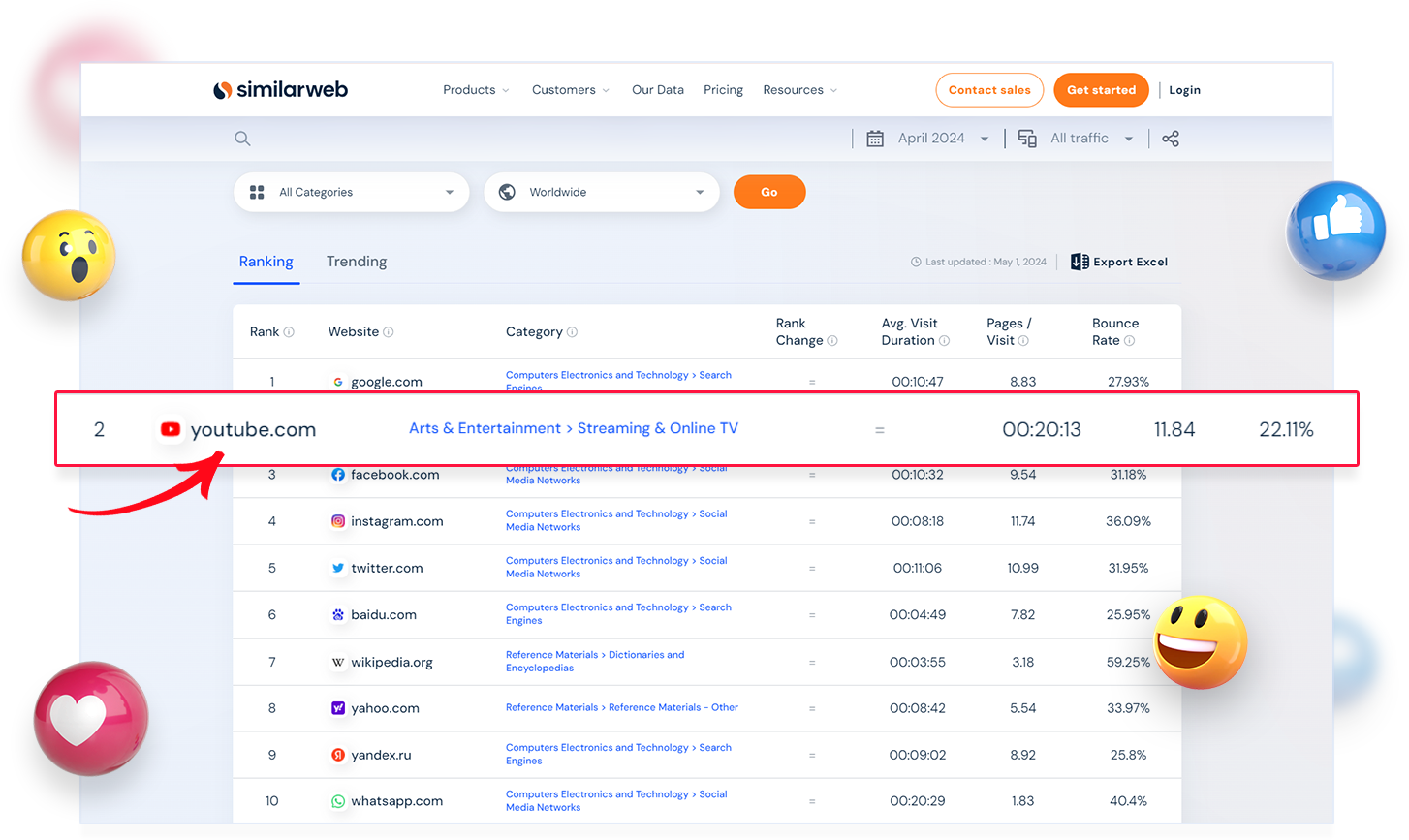
Task: Click the Contact sales button
Action: click(x=989, y=90)
